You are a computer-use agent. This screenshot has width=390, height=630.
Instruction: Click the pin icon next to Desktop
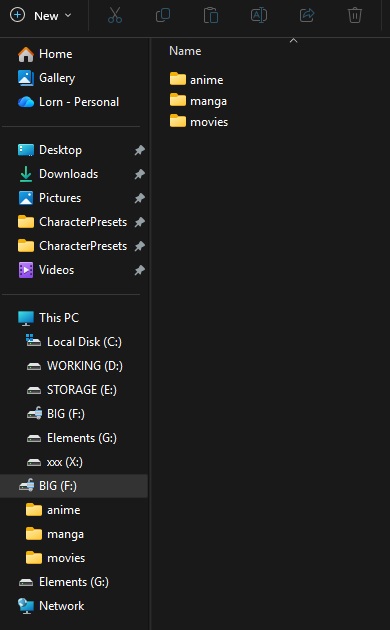pos(139,150)
